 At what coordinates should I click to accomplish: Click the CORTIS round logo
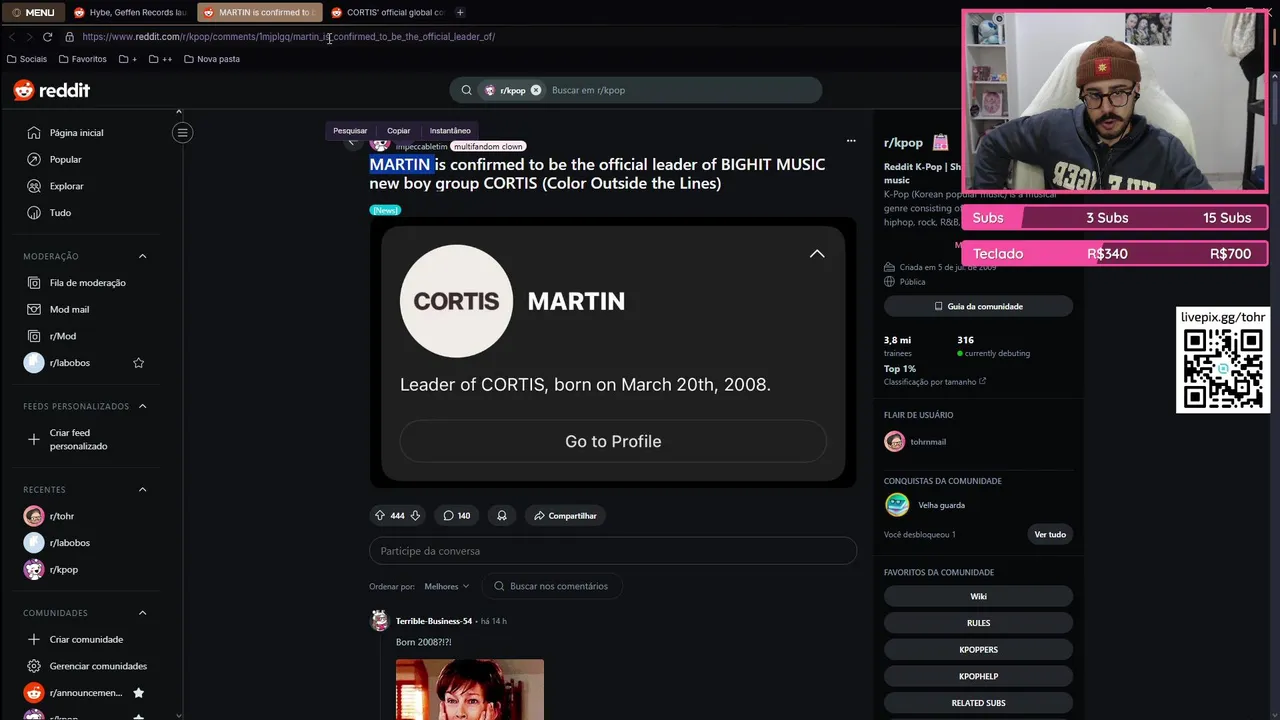456,301
